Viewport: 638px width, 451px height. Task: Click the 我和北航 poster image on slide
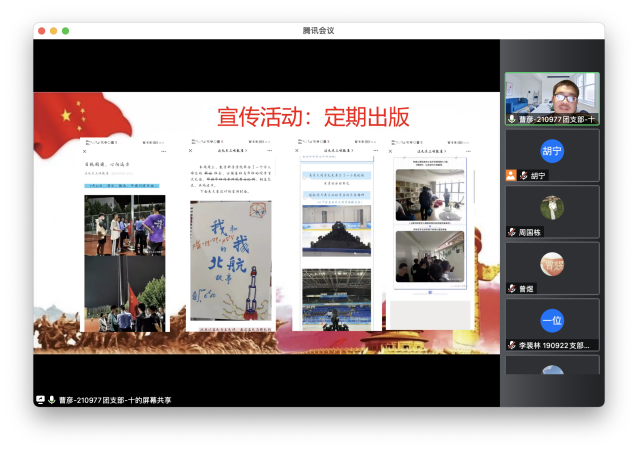[x=230, y=262]
